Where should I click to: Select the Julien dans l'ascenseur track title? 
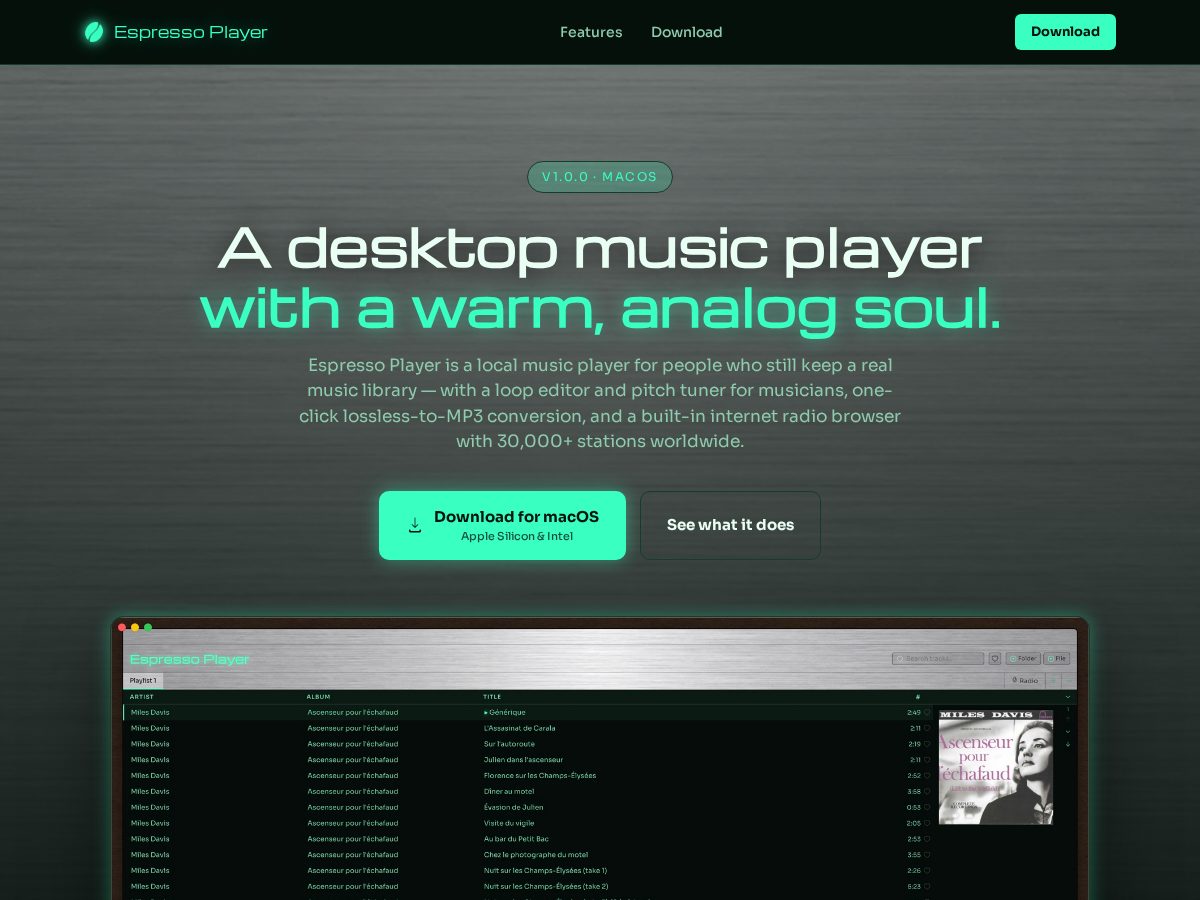[x=523, y=760]
